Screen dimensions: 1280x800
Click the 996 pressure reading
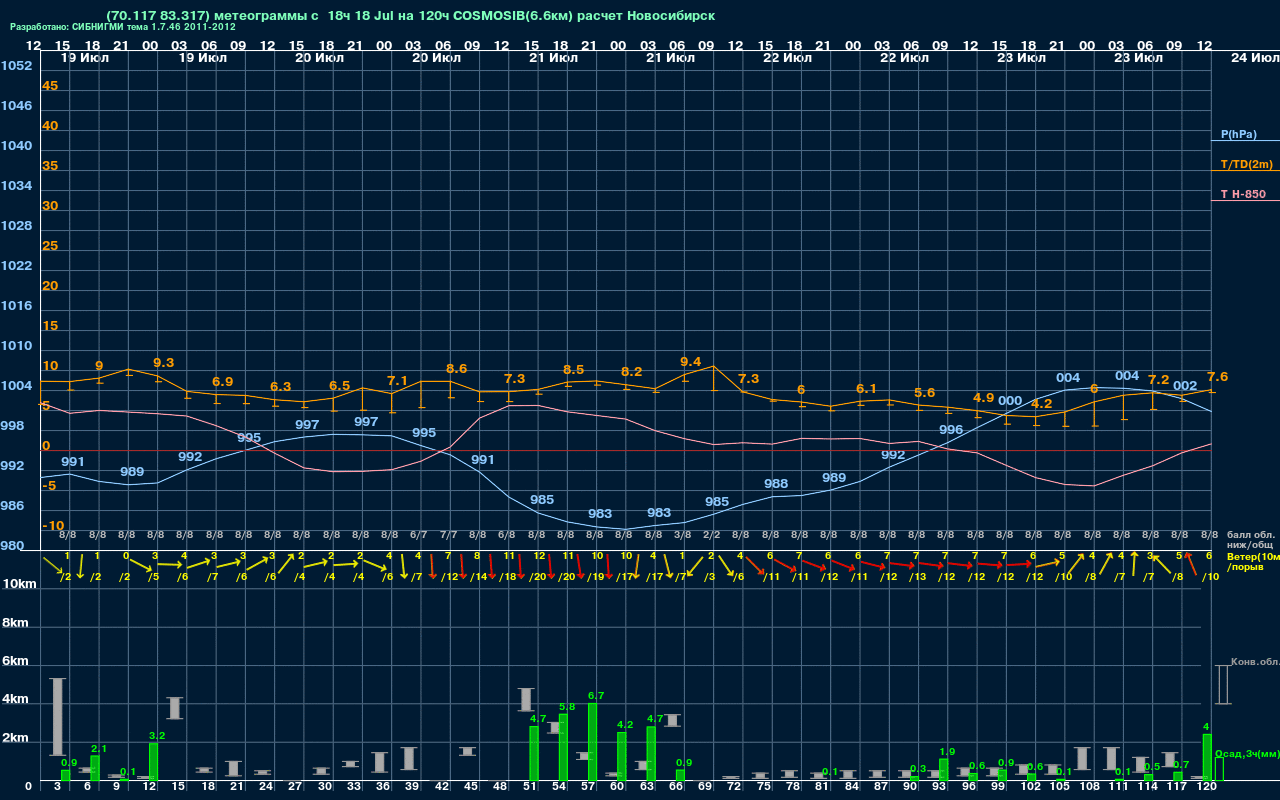(951, 430)
